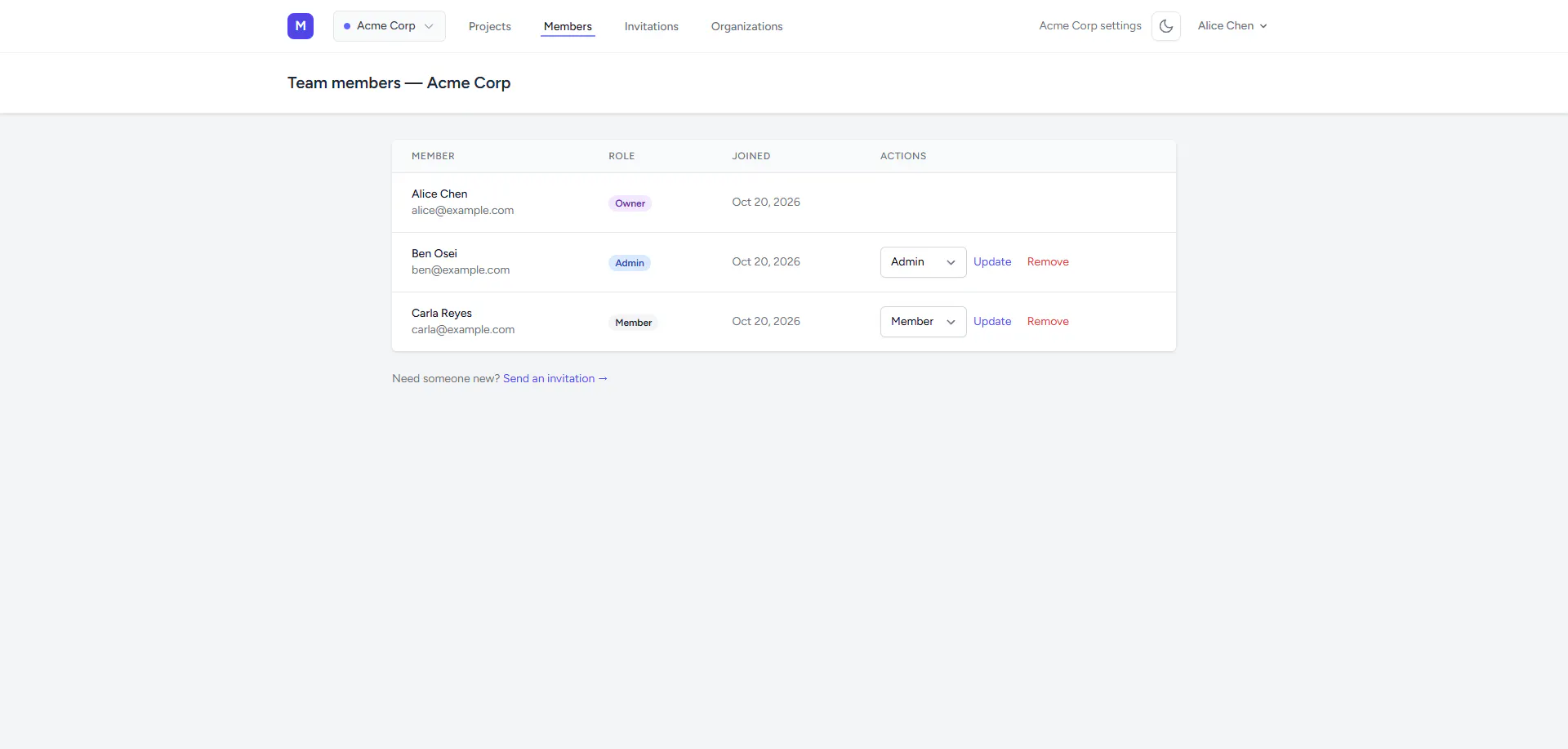1568x749 pixels.
Task: Click carla@example.com email text
Action: point(463,330)
